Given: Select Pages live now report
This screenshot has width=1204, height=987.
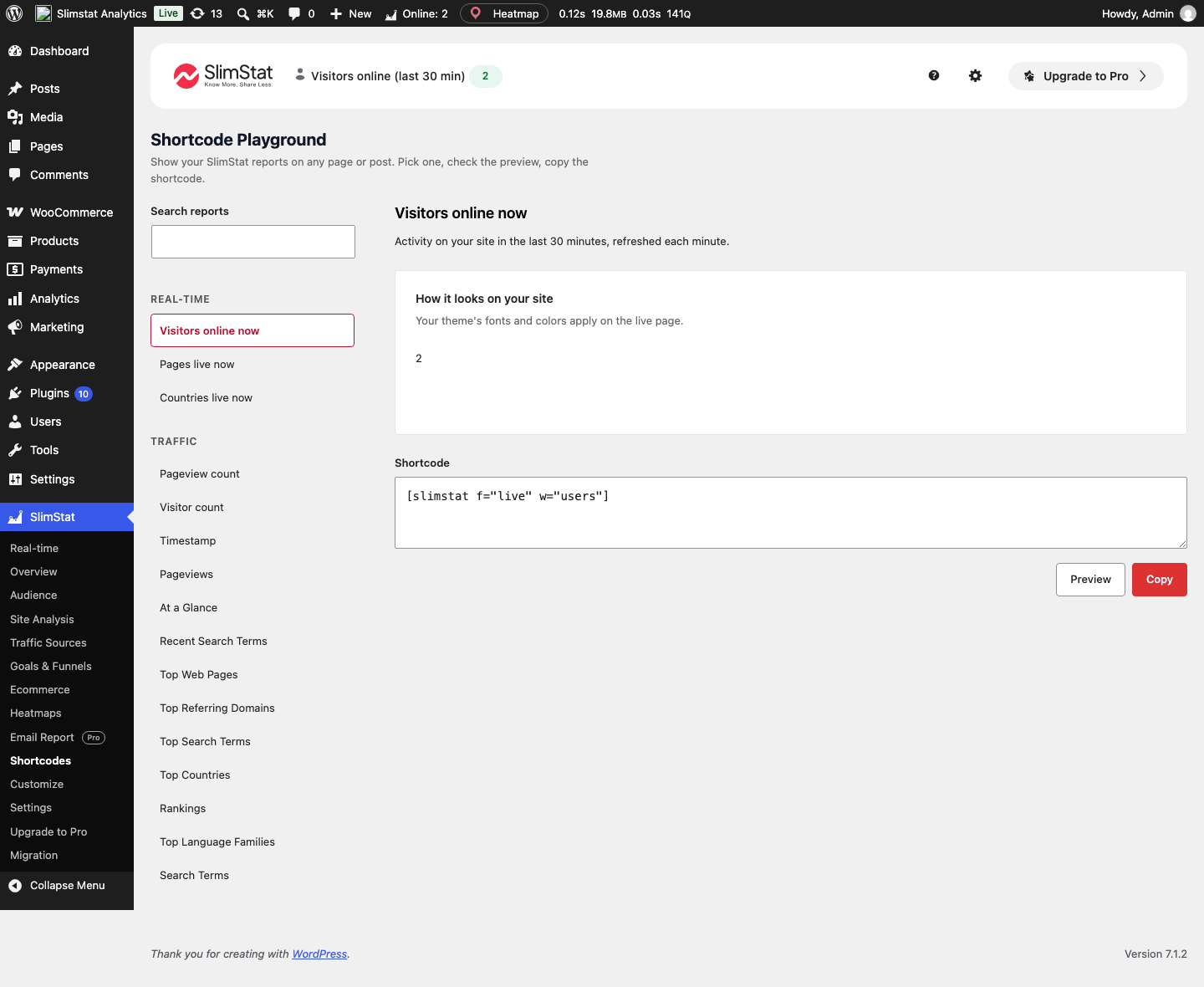Looking at the screenshot, I should [253, 365].
